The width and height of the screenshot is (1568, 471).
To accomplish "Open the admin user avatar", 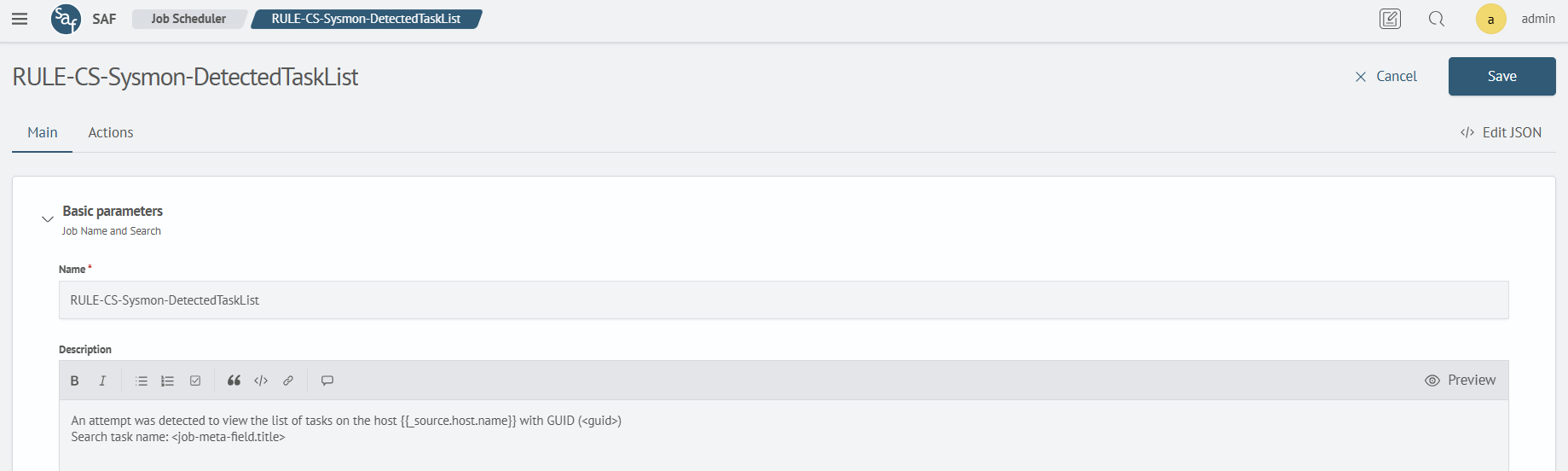I will click(x=1490, y=19).
